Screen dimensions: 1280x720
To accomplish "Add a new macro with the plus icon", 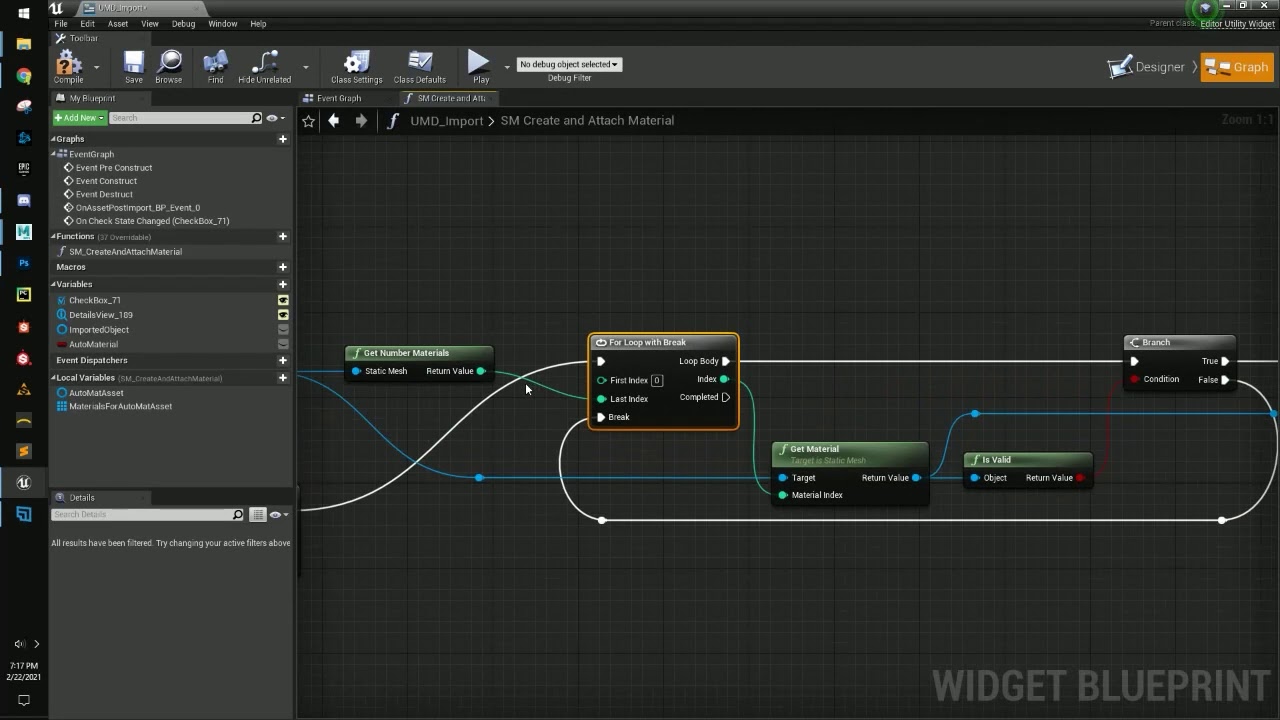I will [282, 267].
